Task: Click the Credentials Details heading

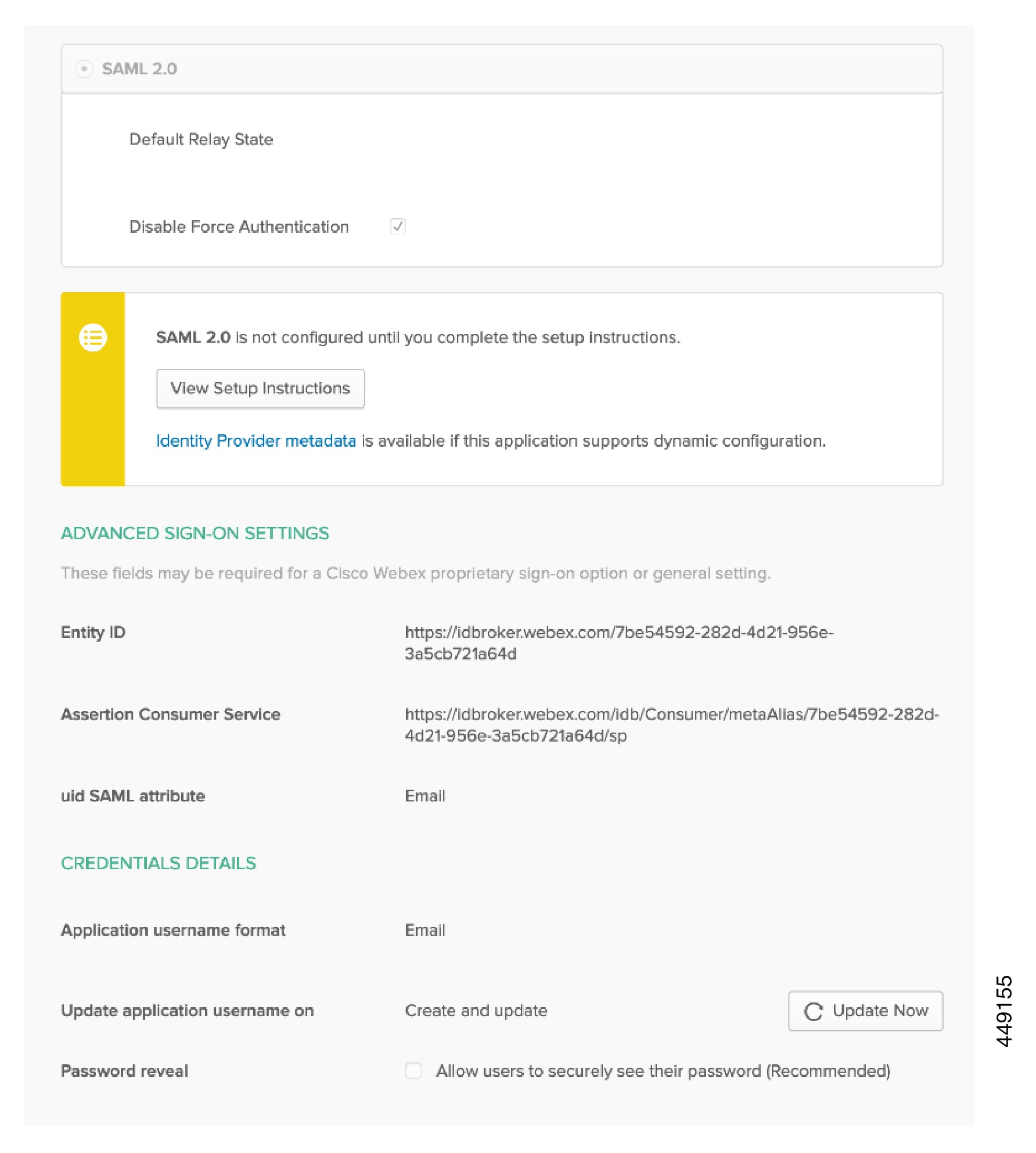Action: coord(159,863)
